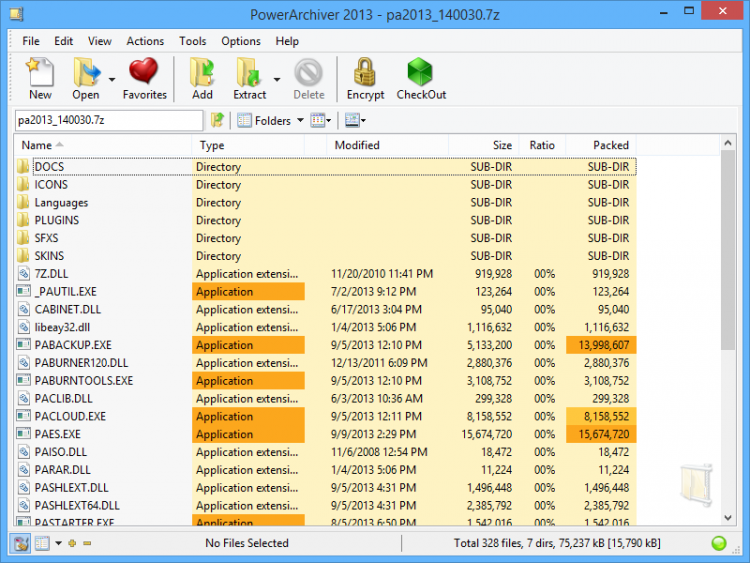The width and height of the screenshot is (750, 563).
Task: Select the PASHLEXT64.DLL file
Action: (x=325, y=505)
